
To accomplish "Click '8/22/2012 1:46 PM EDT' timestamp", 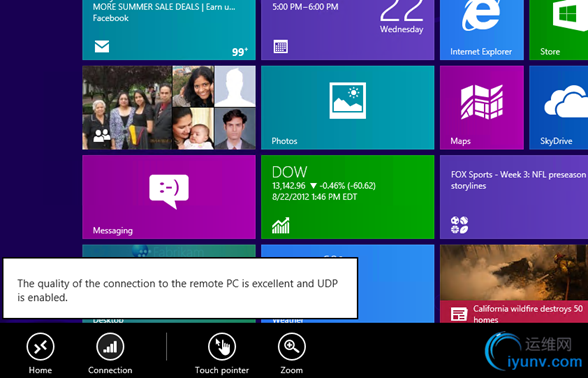I will click(x=314, y=197).
